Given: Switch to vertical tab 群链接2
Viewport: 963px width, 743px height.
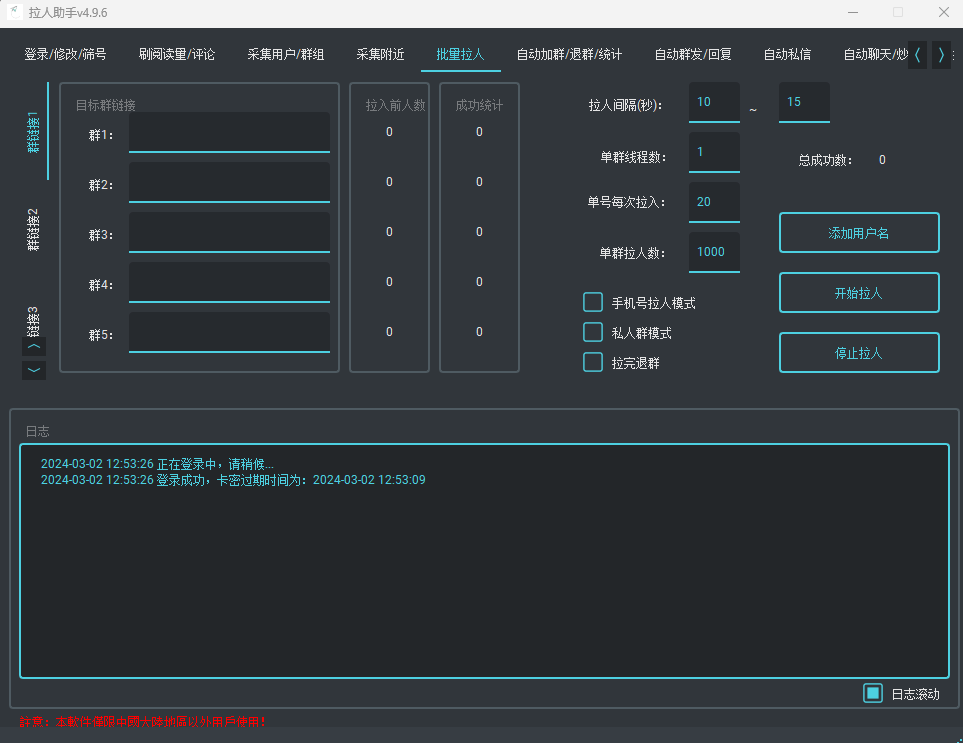Looking at the screenshot, I should click(x=33, y=230).
